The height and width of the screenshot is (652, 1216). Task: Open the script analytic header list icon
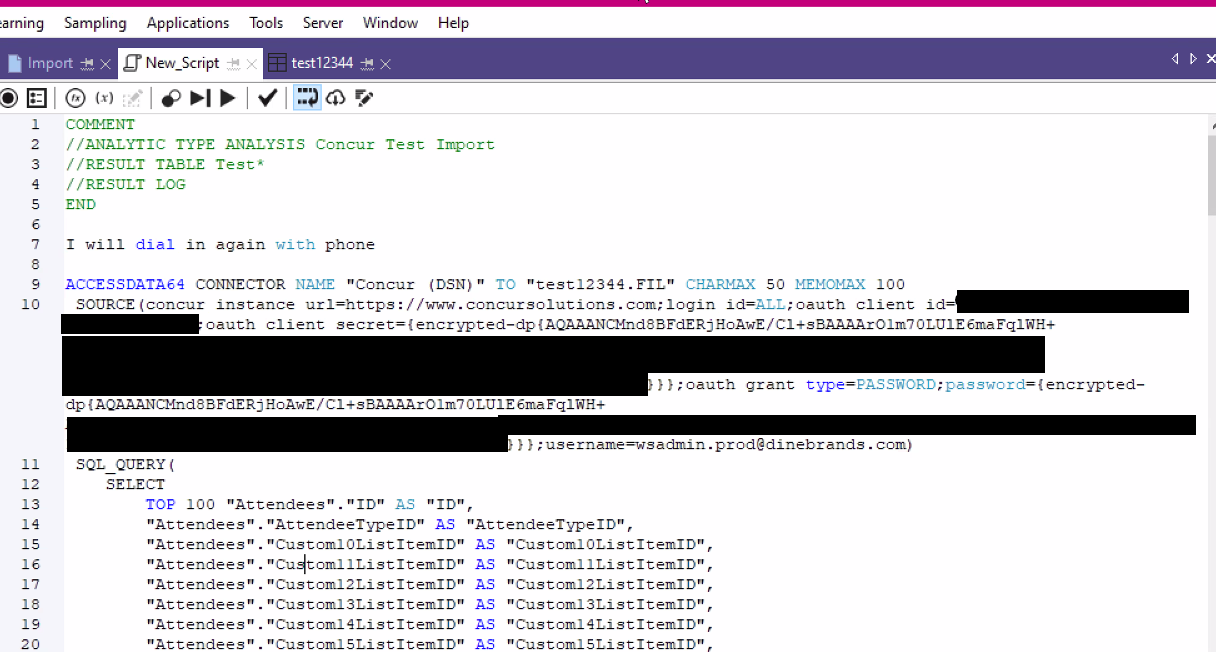tap(37, 98)
